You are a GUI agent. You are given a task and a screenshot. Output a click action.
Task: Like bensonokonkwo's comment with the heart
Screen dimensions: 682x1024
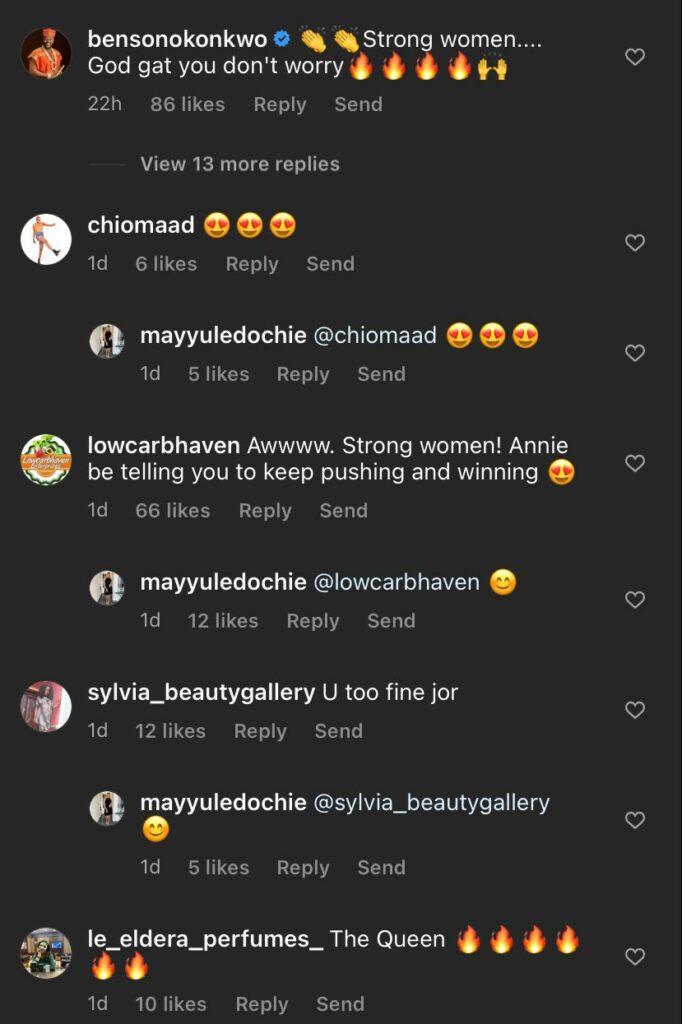click(x=634, y=57)
